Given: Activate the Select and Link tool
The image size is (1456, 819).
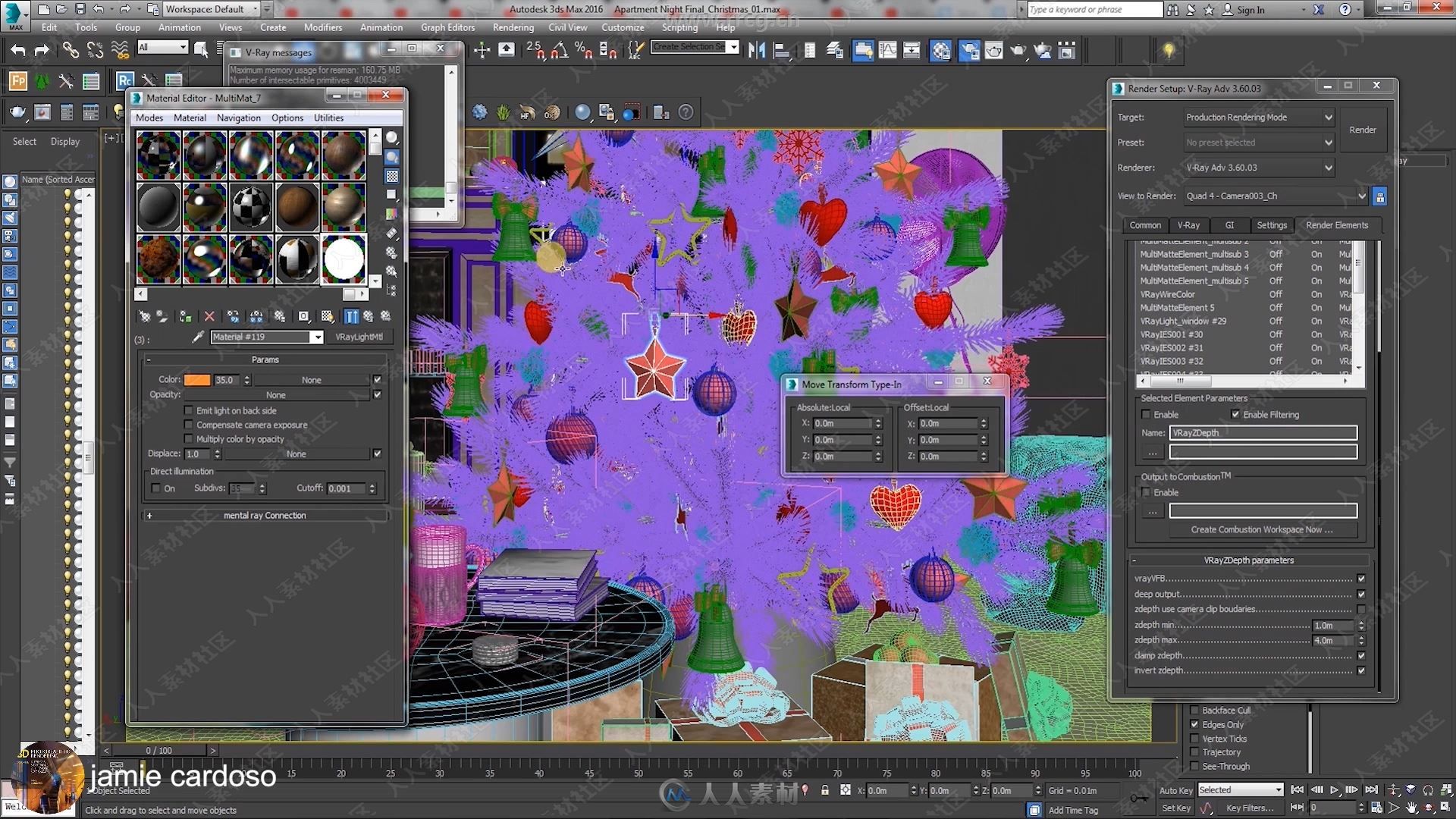Looking at the screenshot, I should pyautogui.click(x=71, y=50).
